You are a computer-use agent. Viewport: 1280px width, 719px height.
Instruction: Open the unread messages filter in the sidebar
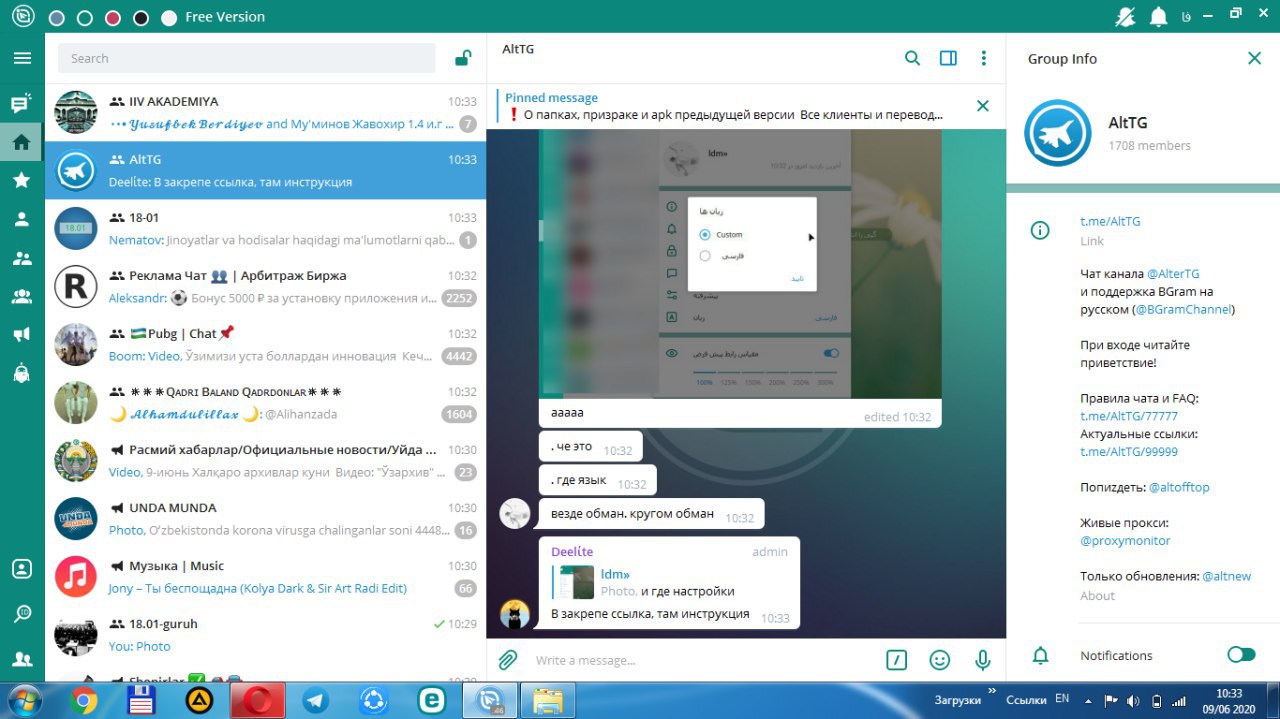[21, 103]
